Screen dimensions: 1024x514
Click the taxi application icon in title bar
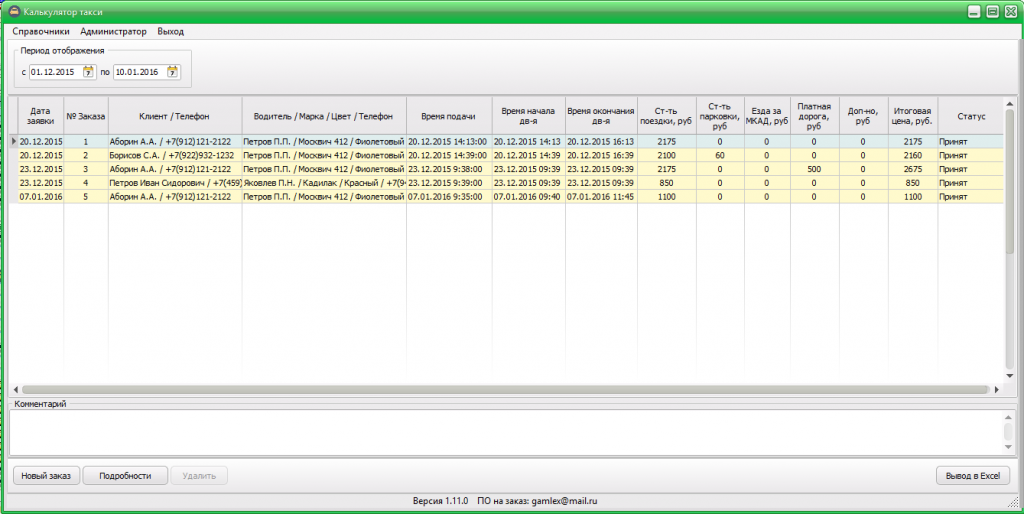coord(13,11)
